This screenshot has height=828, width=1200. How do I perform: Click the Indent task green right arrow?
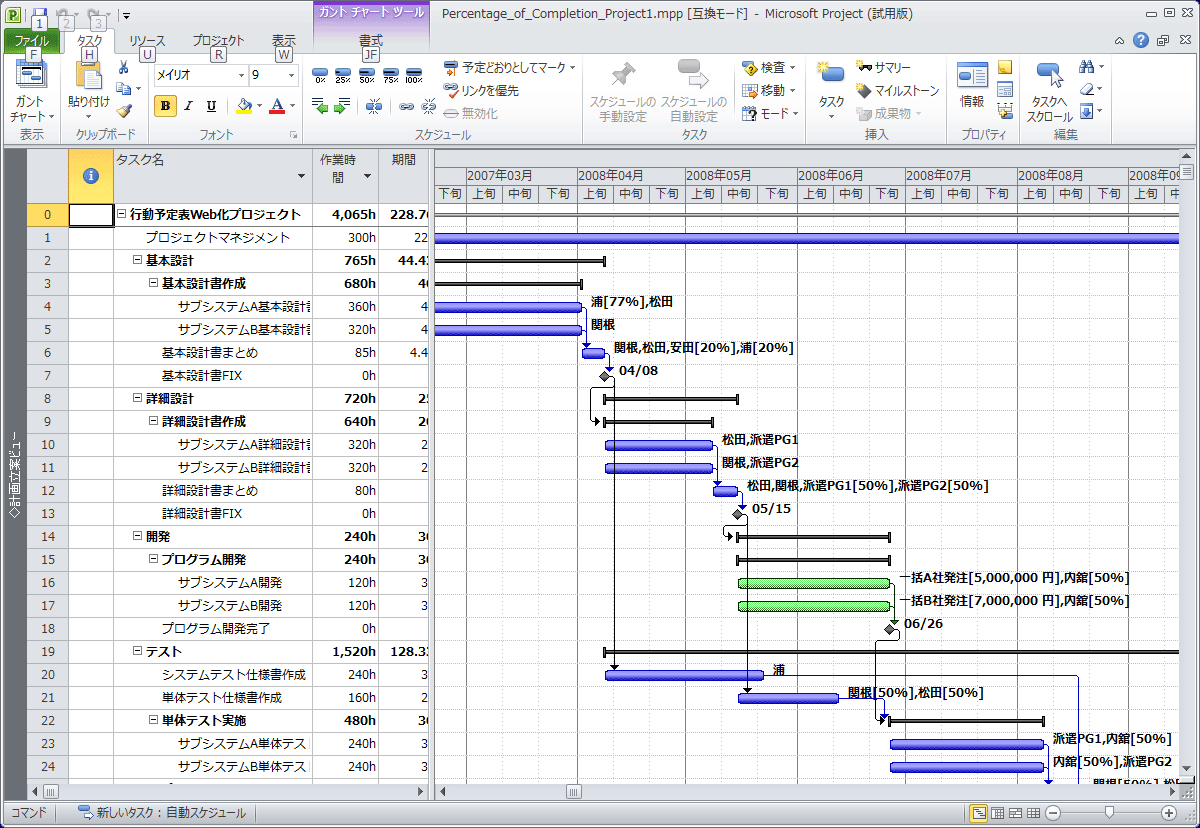343,105
